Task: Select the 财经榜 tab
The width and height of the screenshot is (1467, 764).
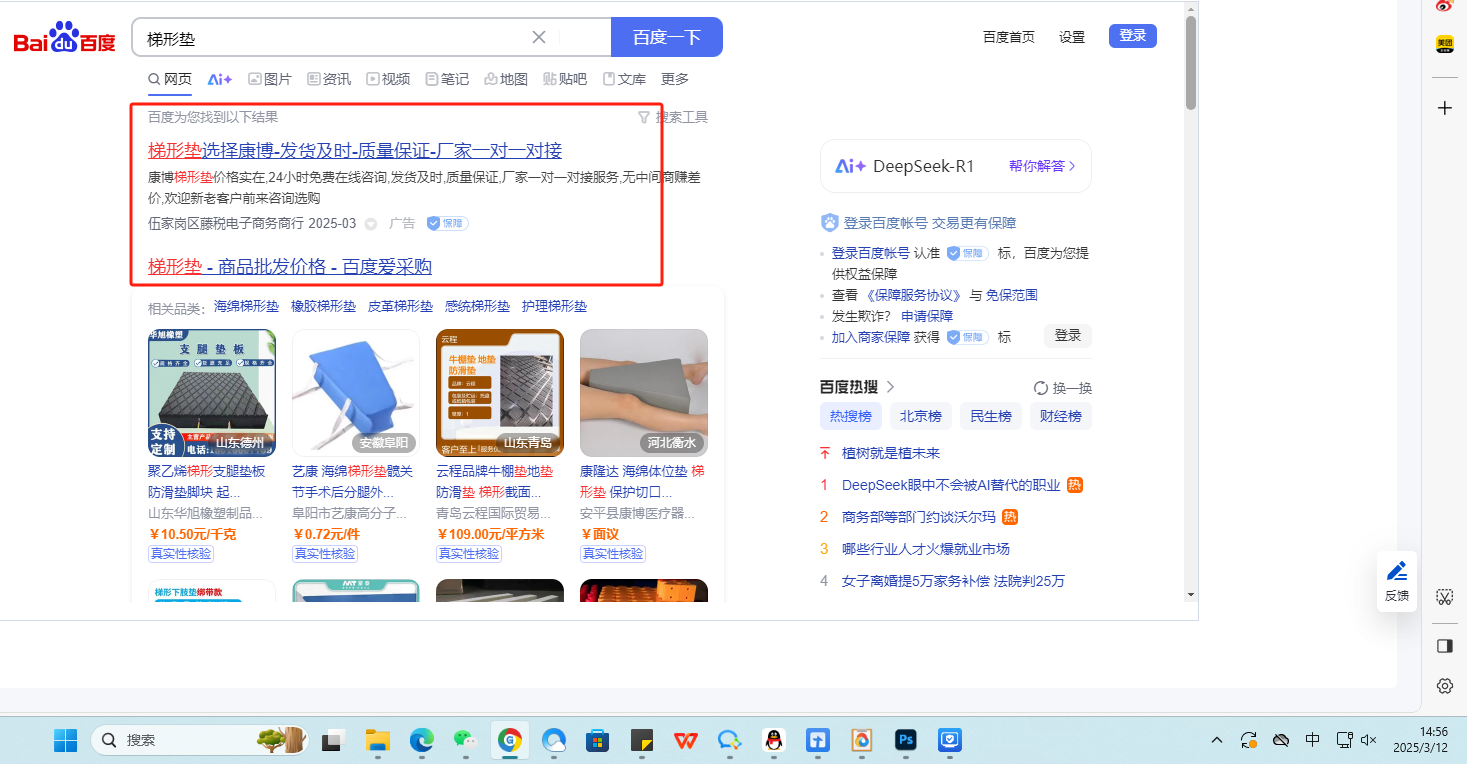Action: point(1061,416)
